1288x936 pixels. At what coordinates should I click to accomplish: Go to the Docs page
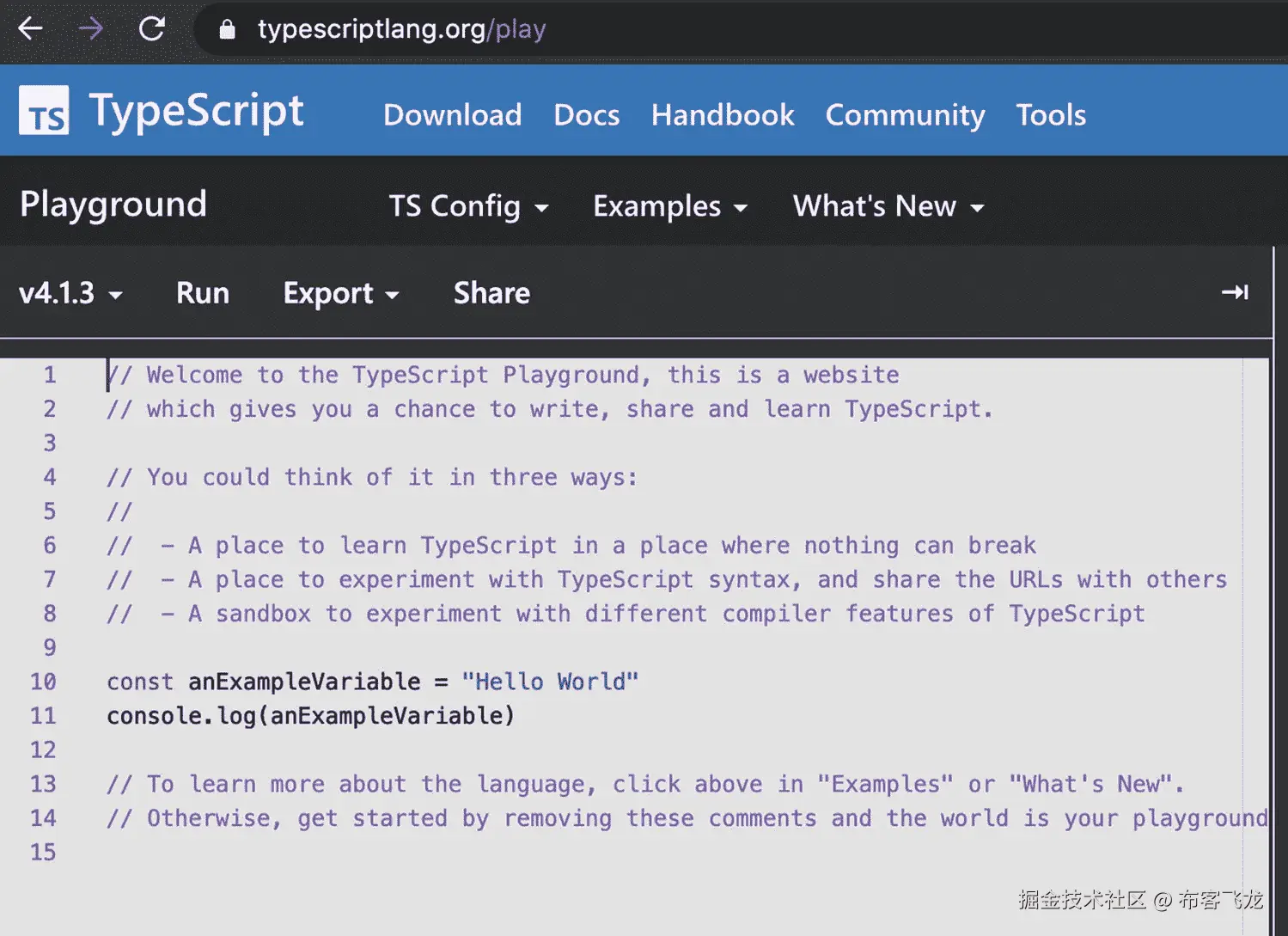coord(586,114)
